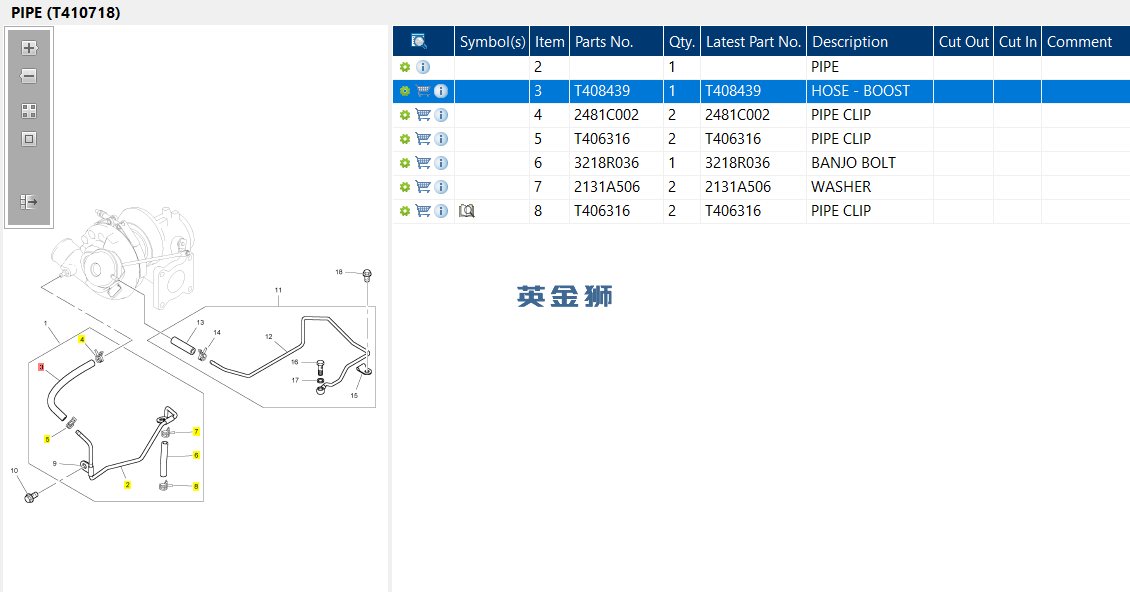Screen dimensions: 1130x592
Task: Sort by Item column header
Action: tap(549, 41)
